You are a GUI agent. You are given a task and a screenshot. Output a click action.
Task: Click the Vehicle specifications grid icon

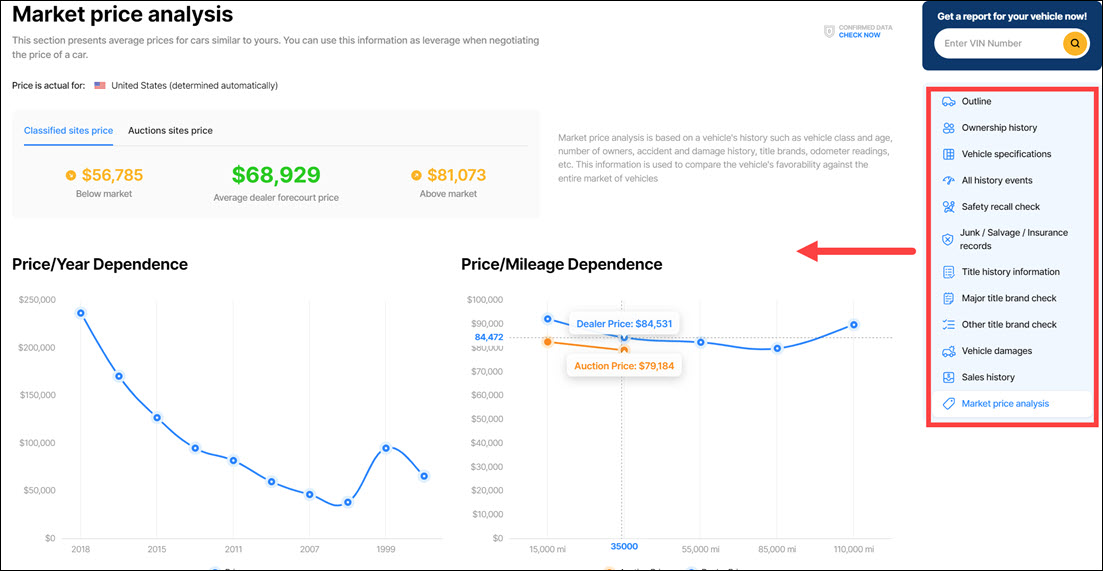(948, 154)
